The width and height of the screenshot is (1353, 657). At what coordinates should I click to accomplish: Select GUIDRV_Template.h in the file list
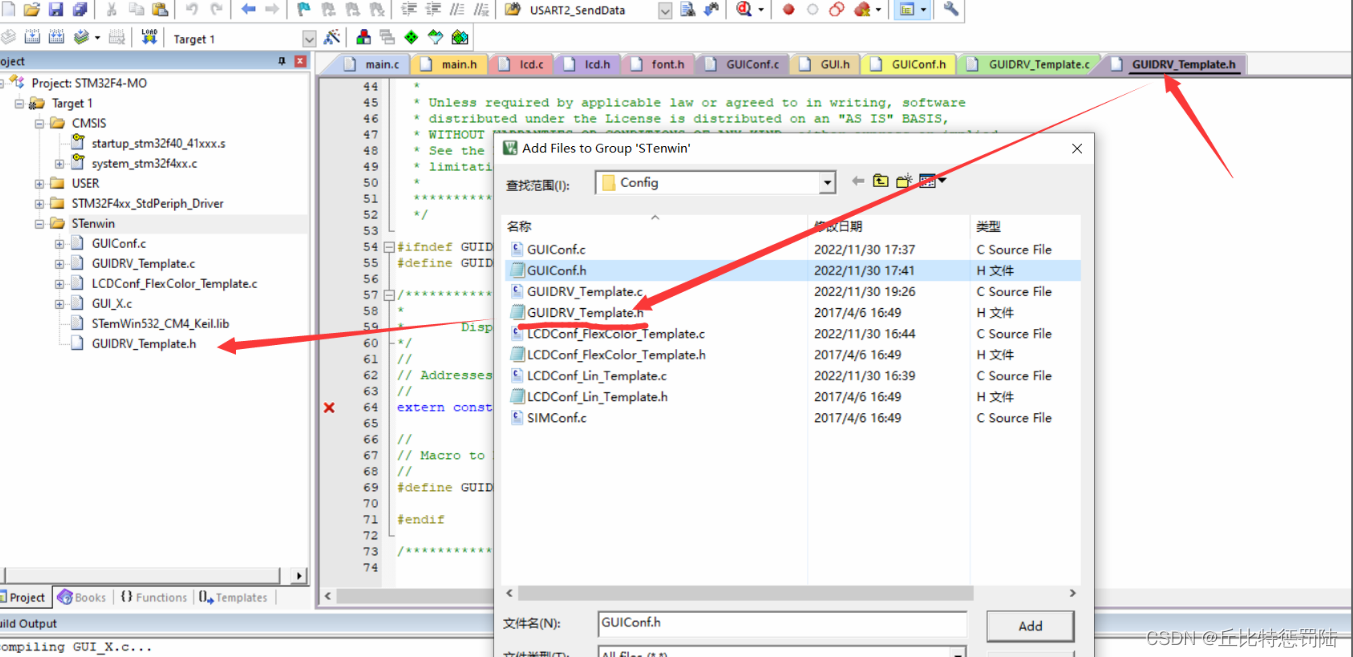pyautogui.click(x=585, y=313)
